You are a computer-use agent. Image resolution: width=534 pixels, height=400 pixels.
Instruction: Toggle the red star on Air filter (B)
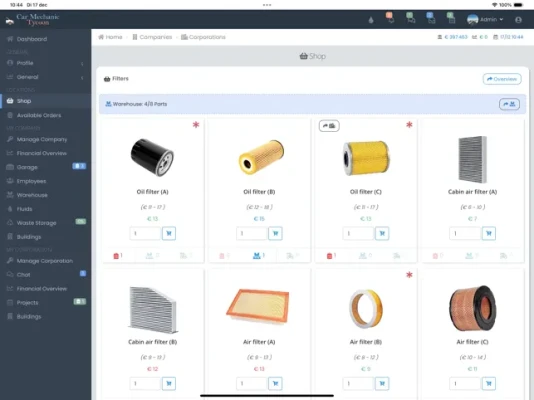coord(409,275)
